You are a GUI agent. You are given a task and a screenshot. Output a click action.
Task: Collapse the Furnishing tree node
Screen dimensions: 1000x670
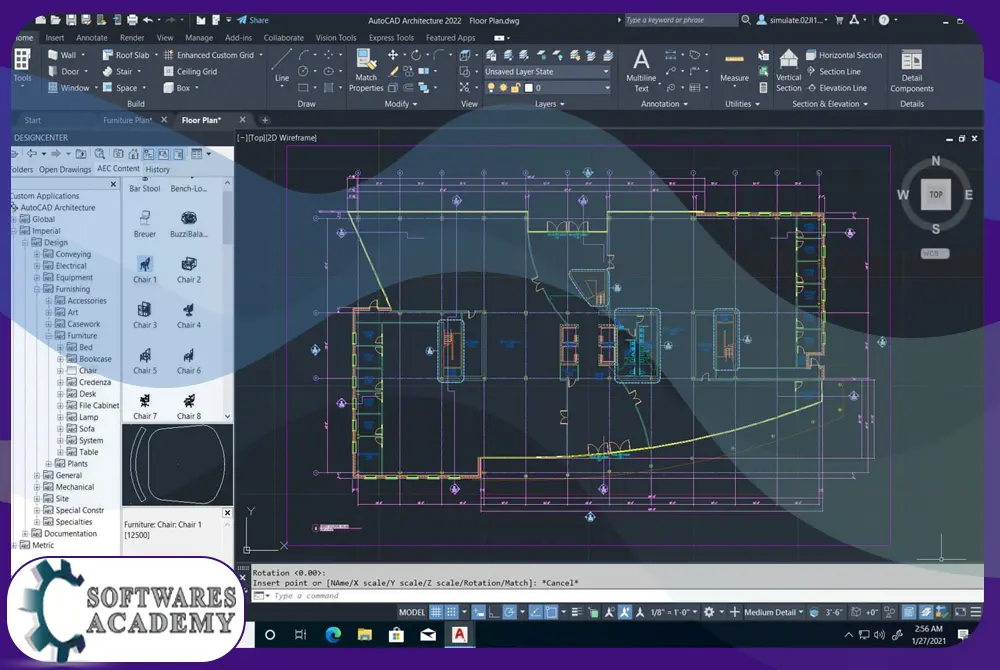[37, 289]
